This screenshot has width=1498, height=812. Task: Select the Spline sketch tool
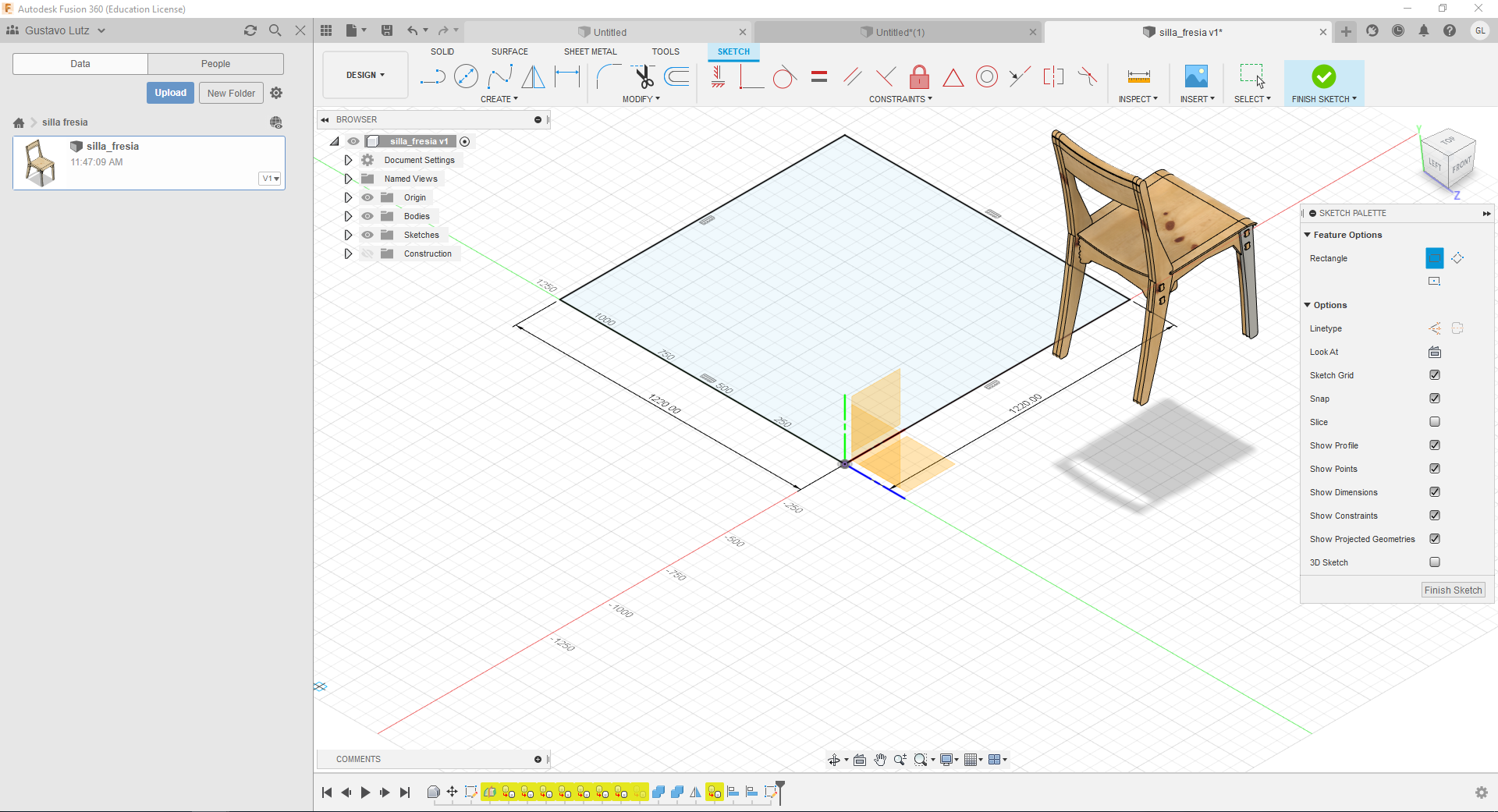pyautogui.click(x=500, y=76)
